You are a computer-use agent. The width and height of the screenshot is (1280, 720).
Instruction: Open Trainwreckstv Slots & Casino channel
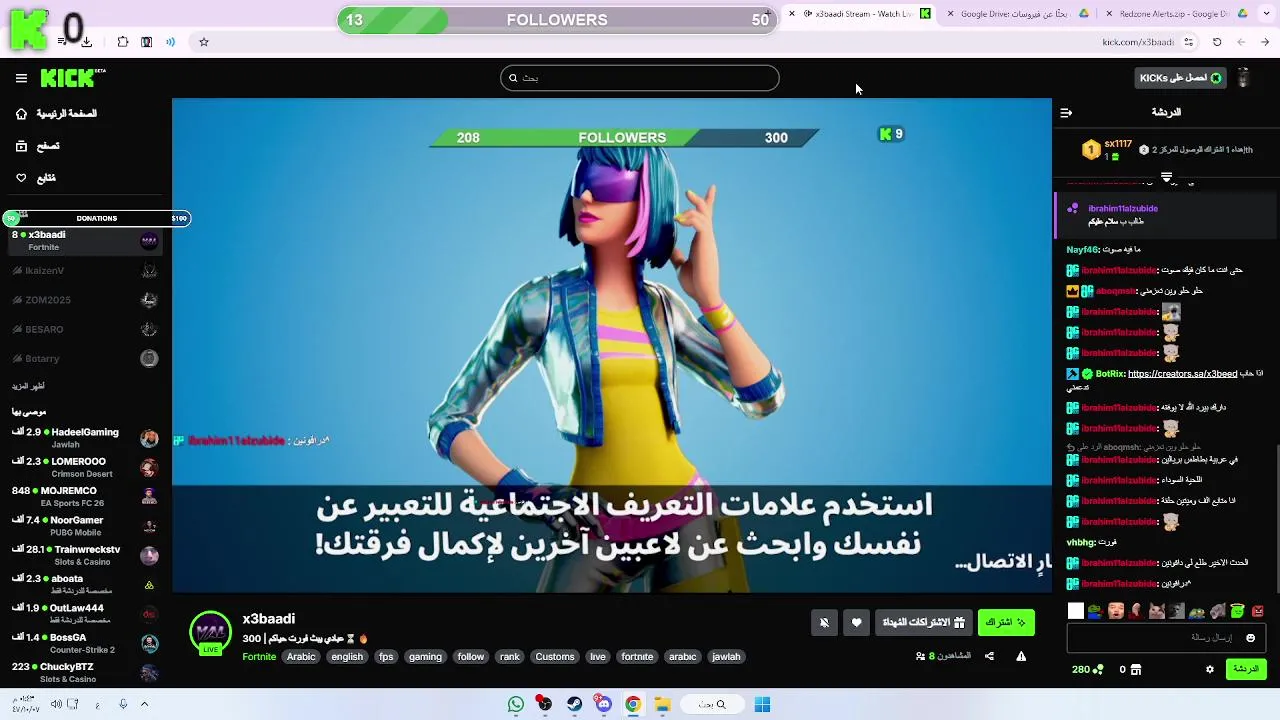85,555
